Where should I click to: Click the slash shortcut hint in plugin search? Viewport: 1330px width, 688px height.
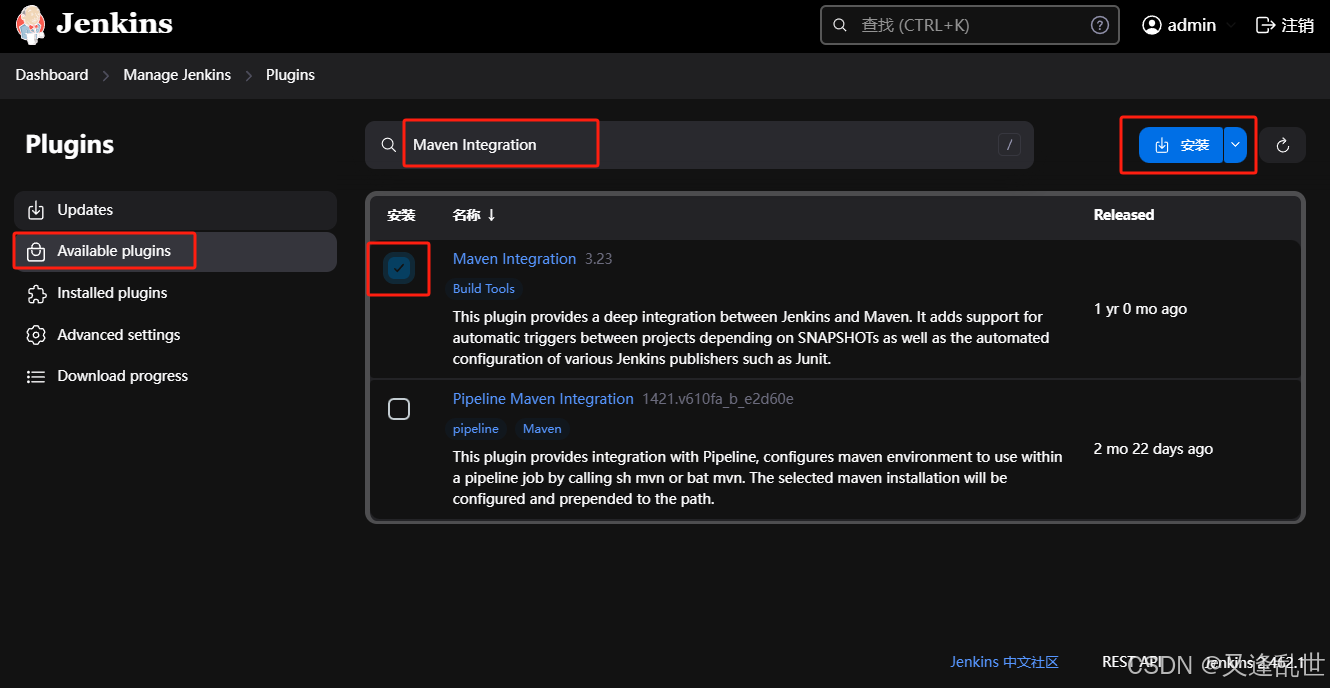point(1009,145)
